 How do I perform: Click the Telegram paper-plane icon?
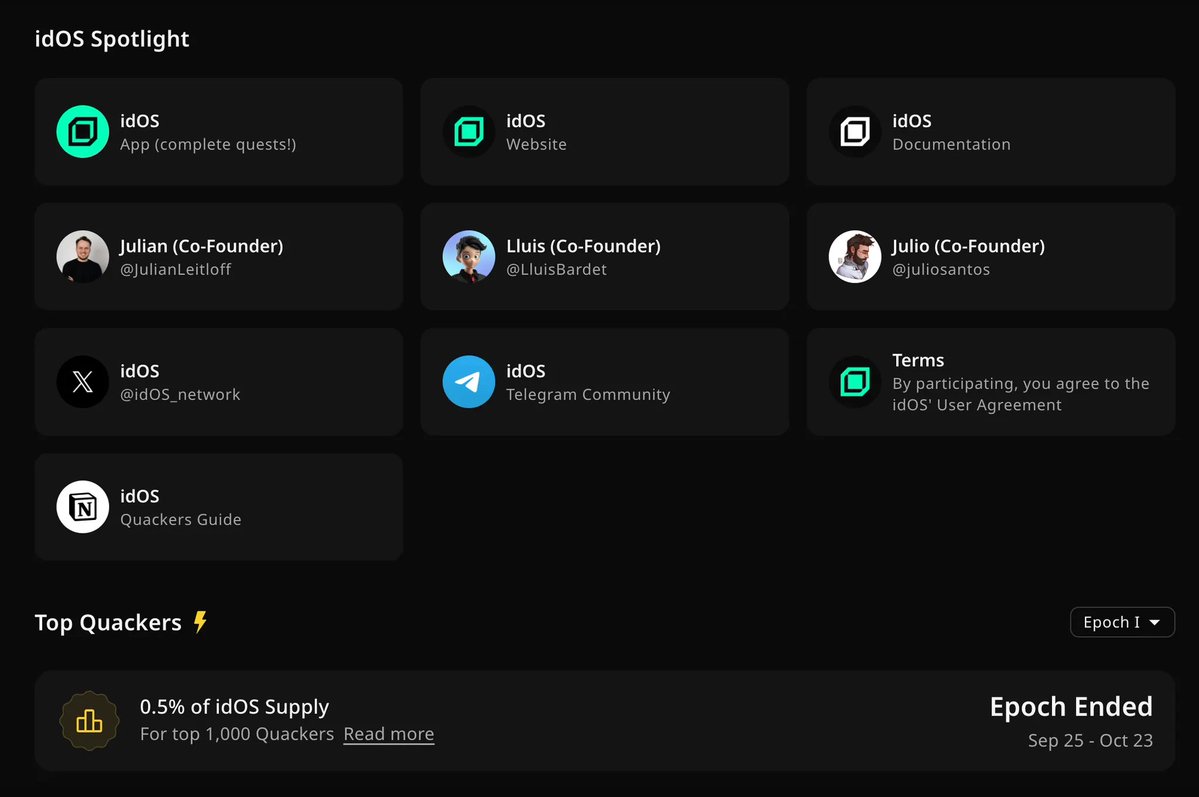[469, 382]
